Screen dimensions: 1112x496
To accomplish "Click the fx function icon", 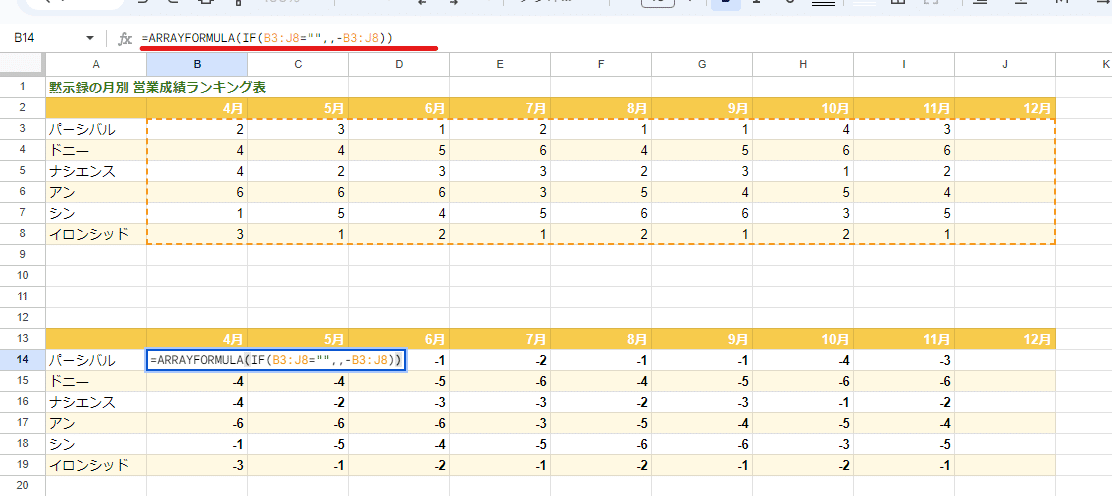I will click(x=125, y=38).
